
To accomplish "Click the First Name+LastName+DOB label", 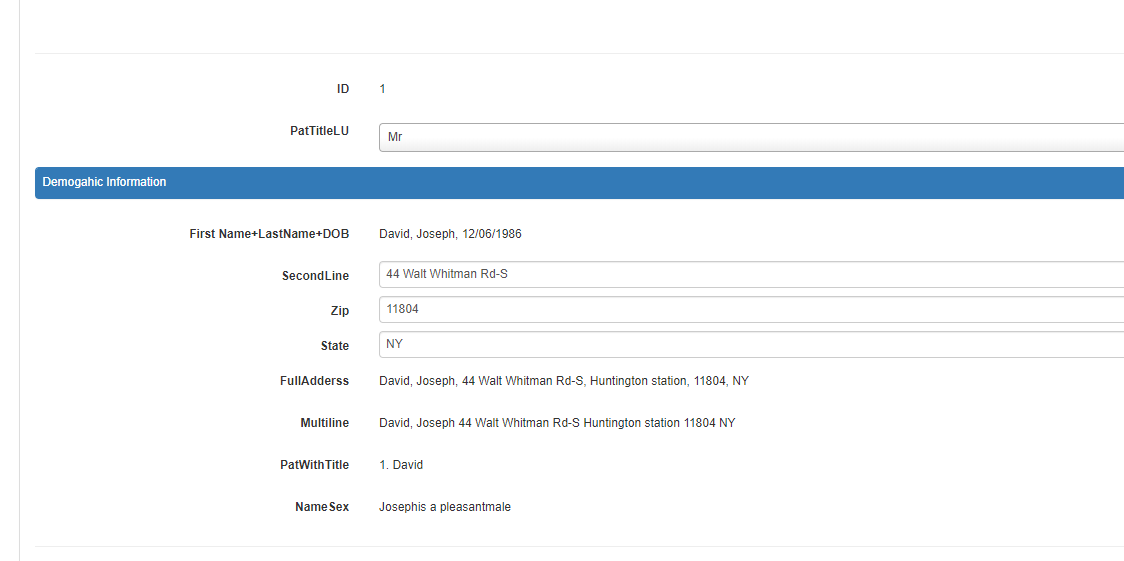I will pyautogui.click(x=270, y=234).
